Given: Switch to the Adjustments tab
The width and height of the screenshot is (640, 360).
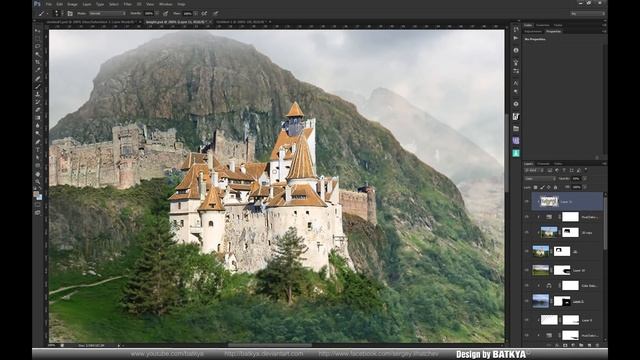Looking at the screenshot, I should click(533, 31).
